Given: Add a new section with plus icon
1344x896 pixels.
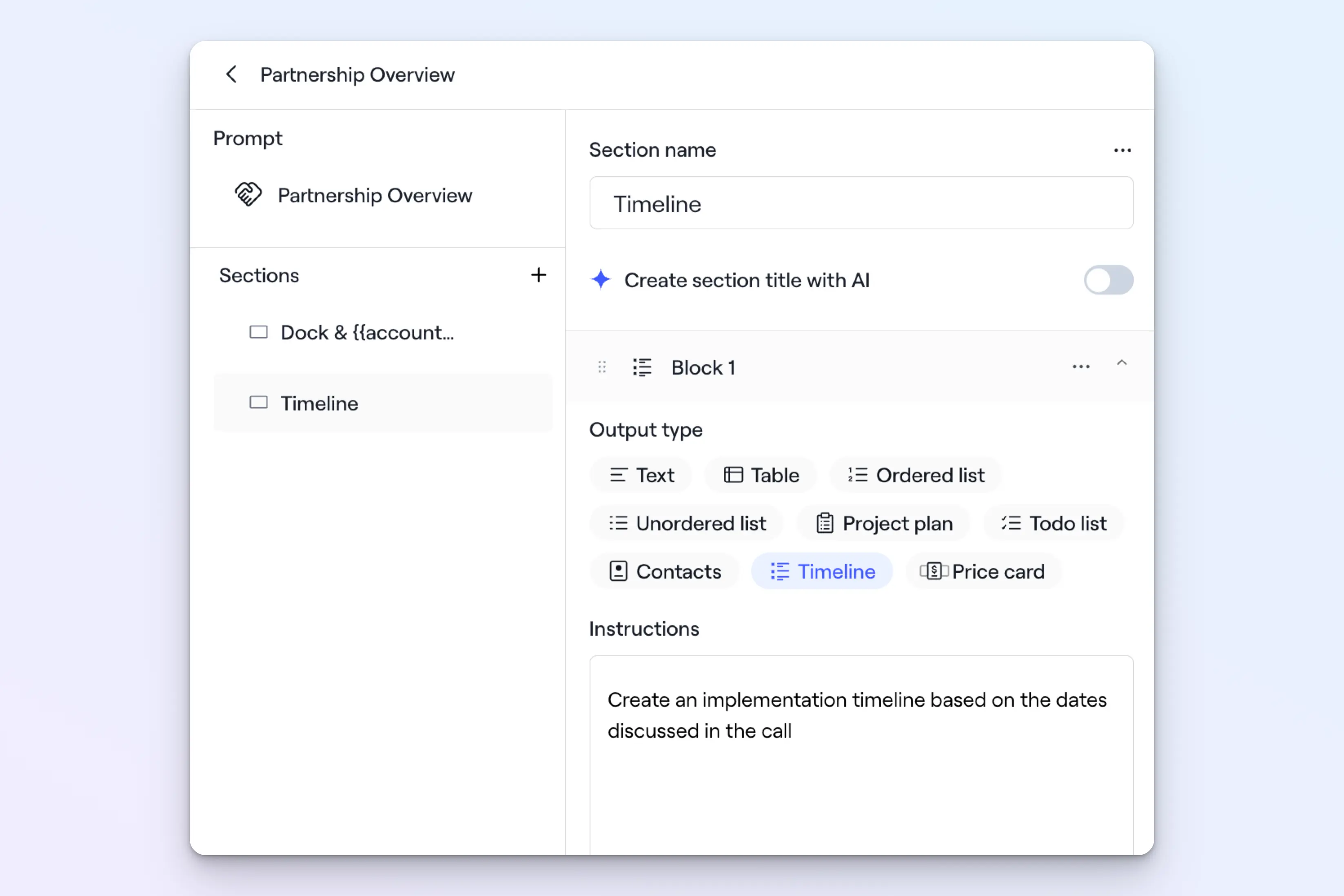Looking at the screenshot, I should (x=538, y=275).
